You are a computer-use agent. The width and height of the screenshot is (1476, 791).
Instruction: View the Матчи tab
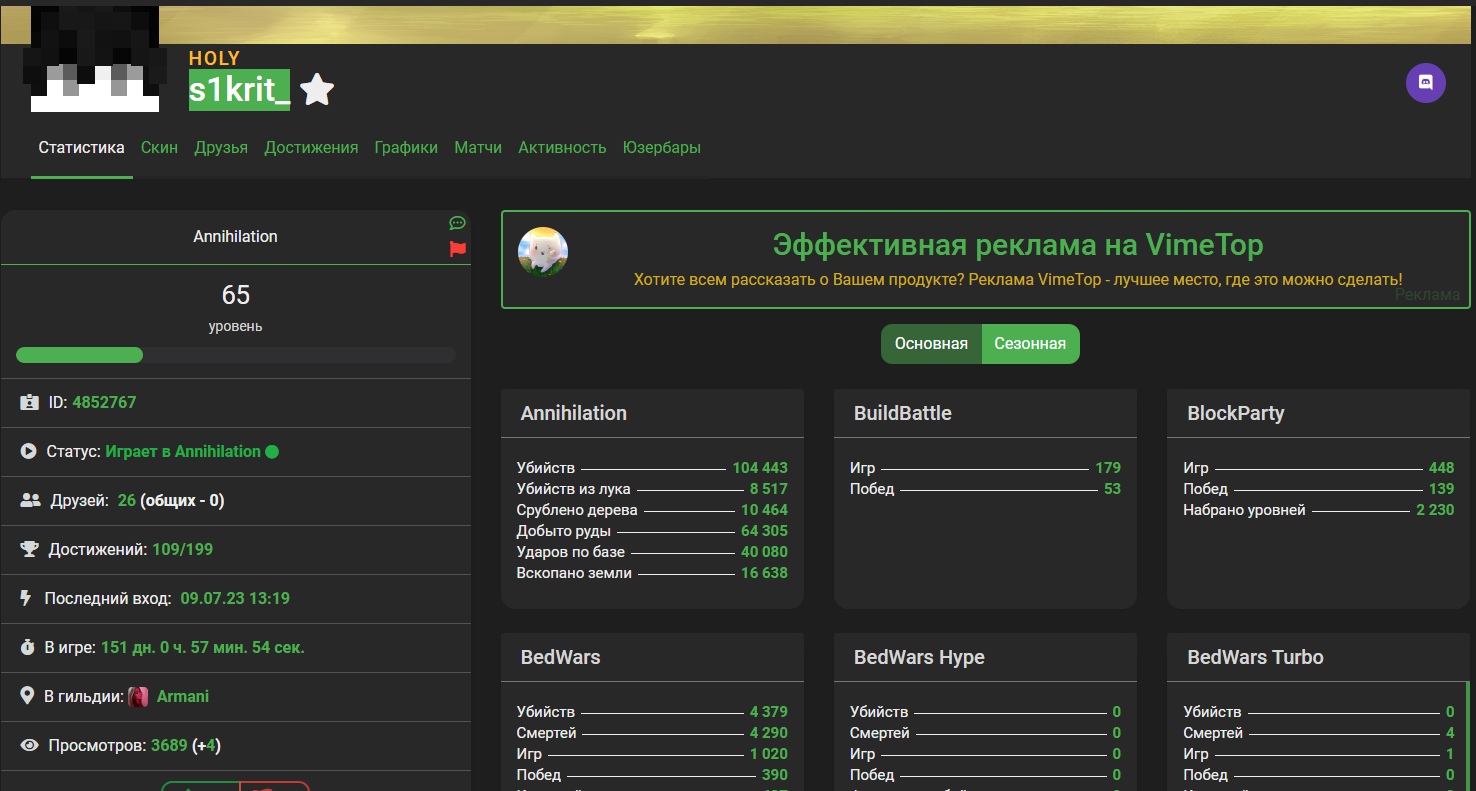(478, 148)
